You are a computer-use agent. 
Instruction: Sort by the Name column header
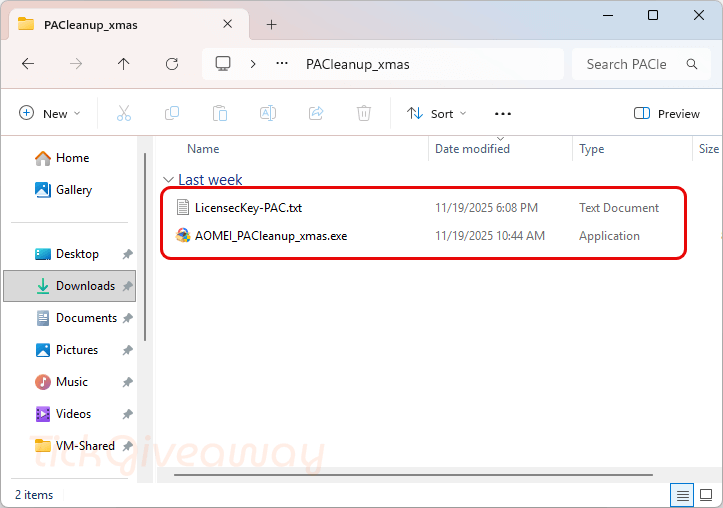[x=203, y=149]
